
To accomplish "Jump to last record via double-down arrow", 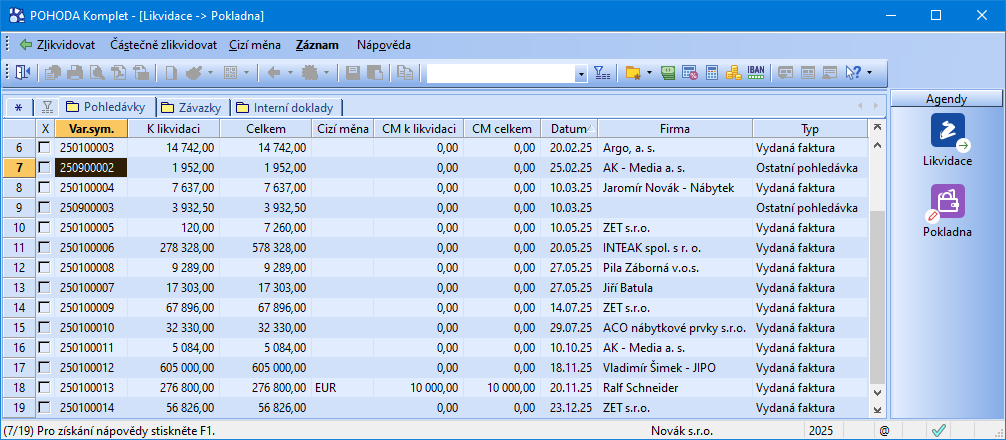I will (x=877, y=409).
